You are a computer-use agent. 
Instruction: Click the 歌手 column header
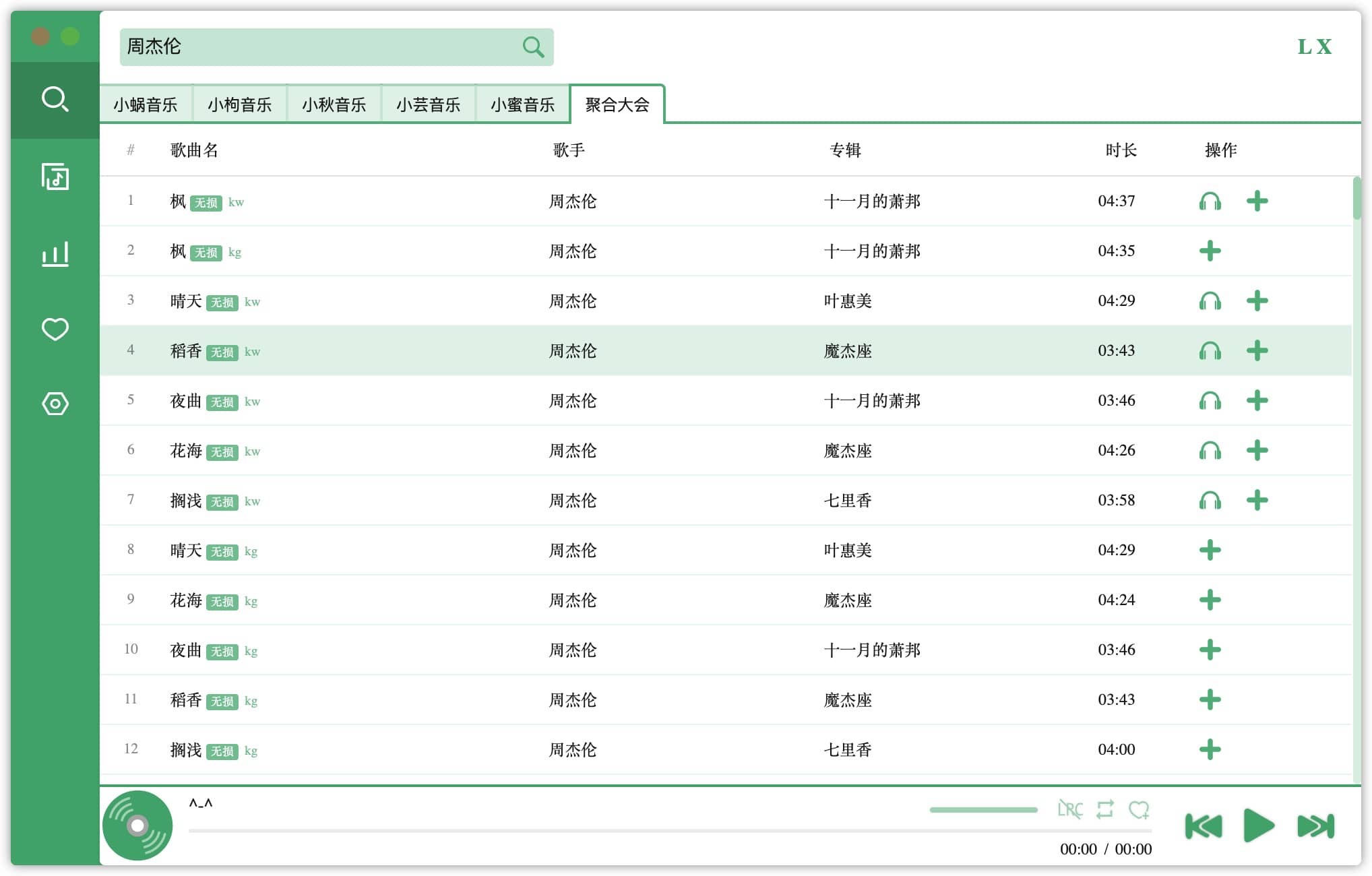(x=569, y=150)
